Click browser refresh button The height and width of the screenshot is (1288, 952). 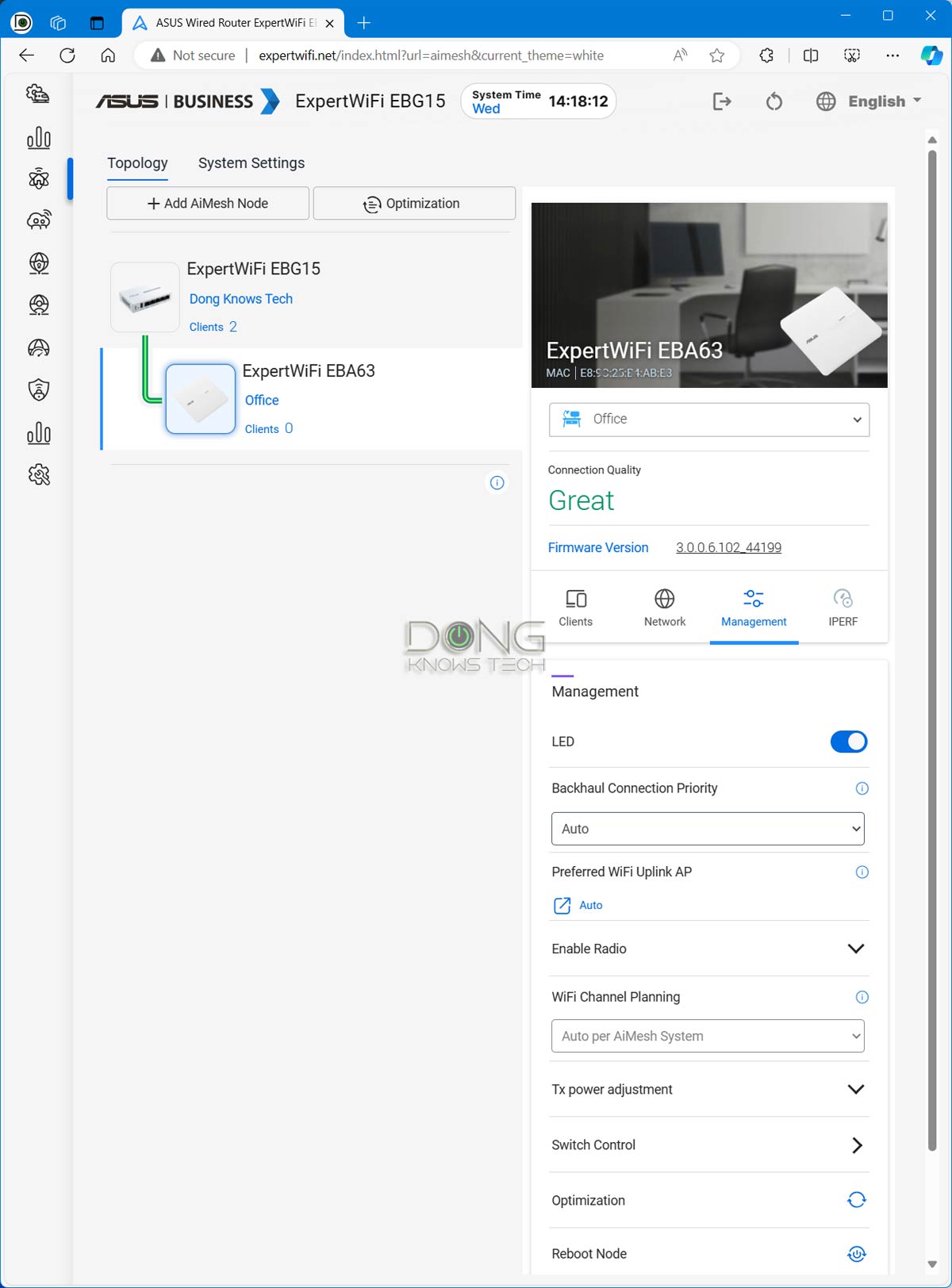(67, 56)
